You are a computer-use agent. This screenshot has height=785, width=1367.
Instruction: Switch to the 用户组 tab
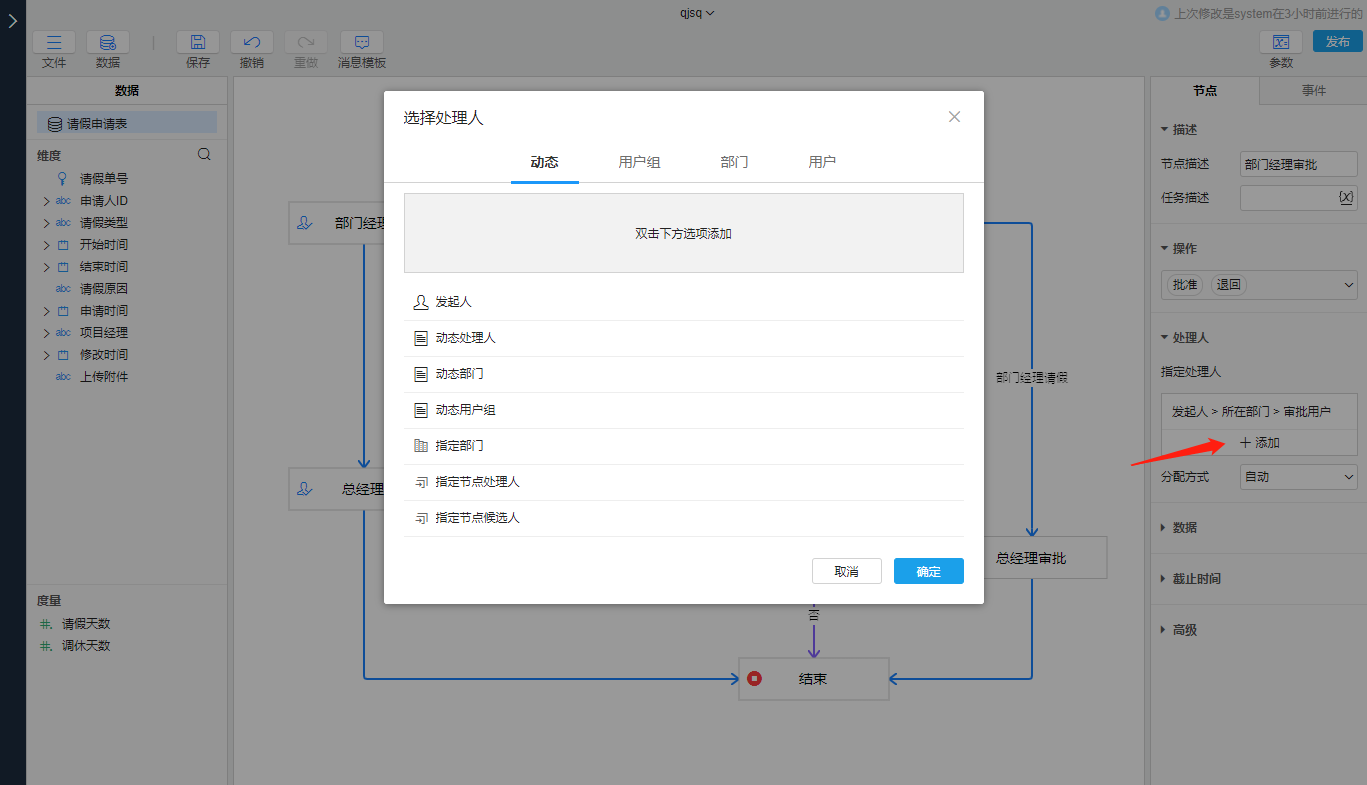coord(639,162)
